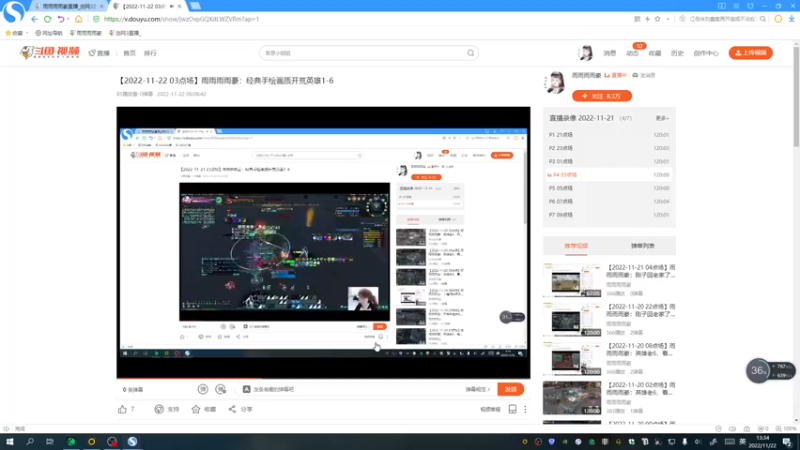Click the Douyu video site logo
Viewport: 800px width, 450px height.
point(49,53)
